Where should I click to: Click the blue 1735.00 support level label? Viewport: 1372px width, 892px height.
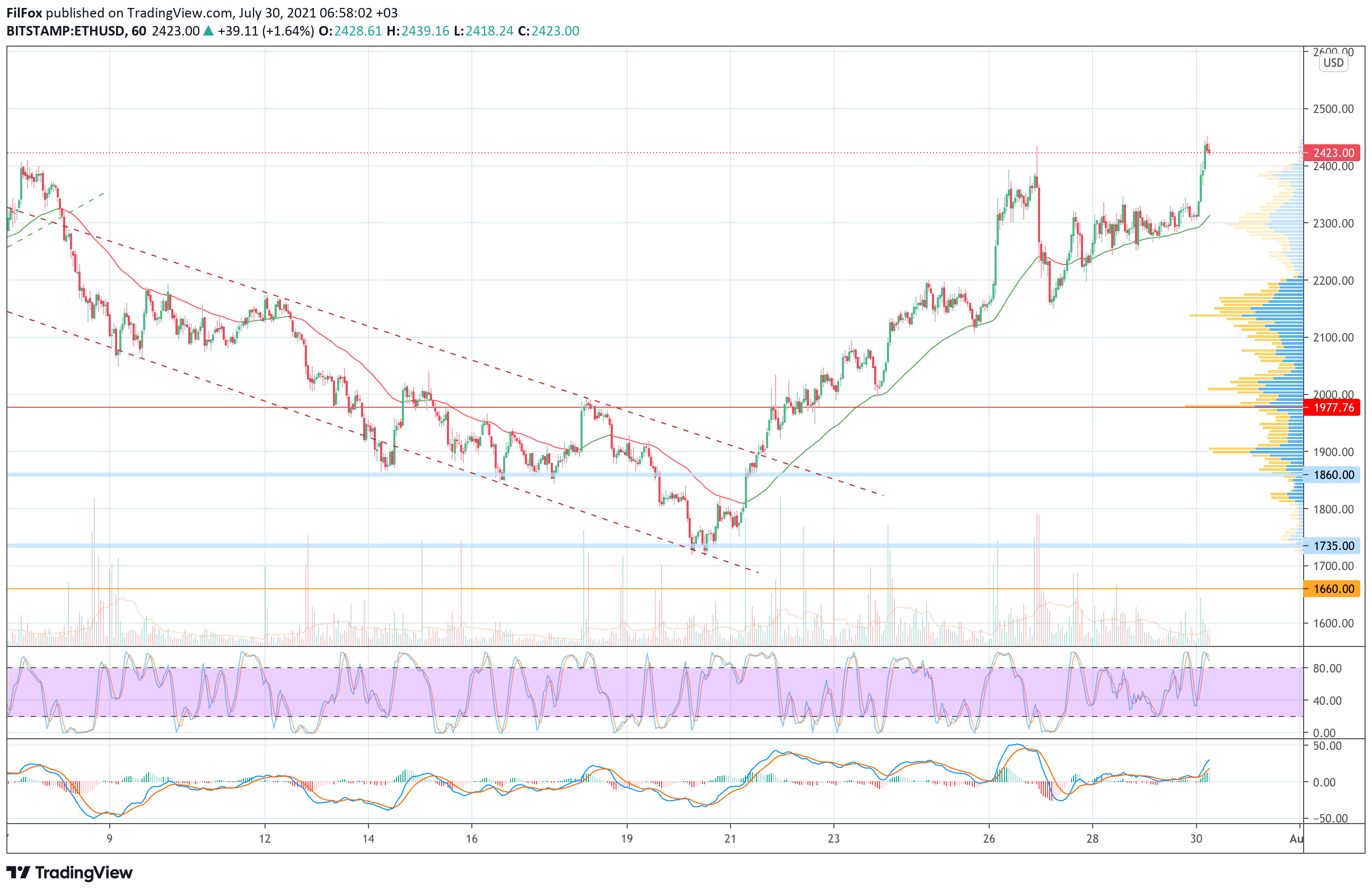[1332, 546]
